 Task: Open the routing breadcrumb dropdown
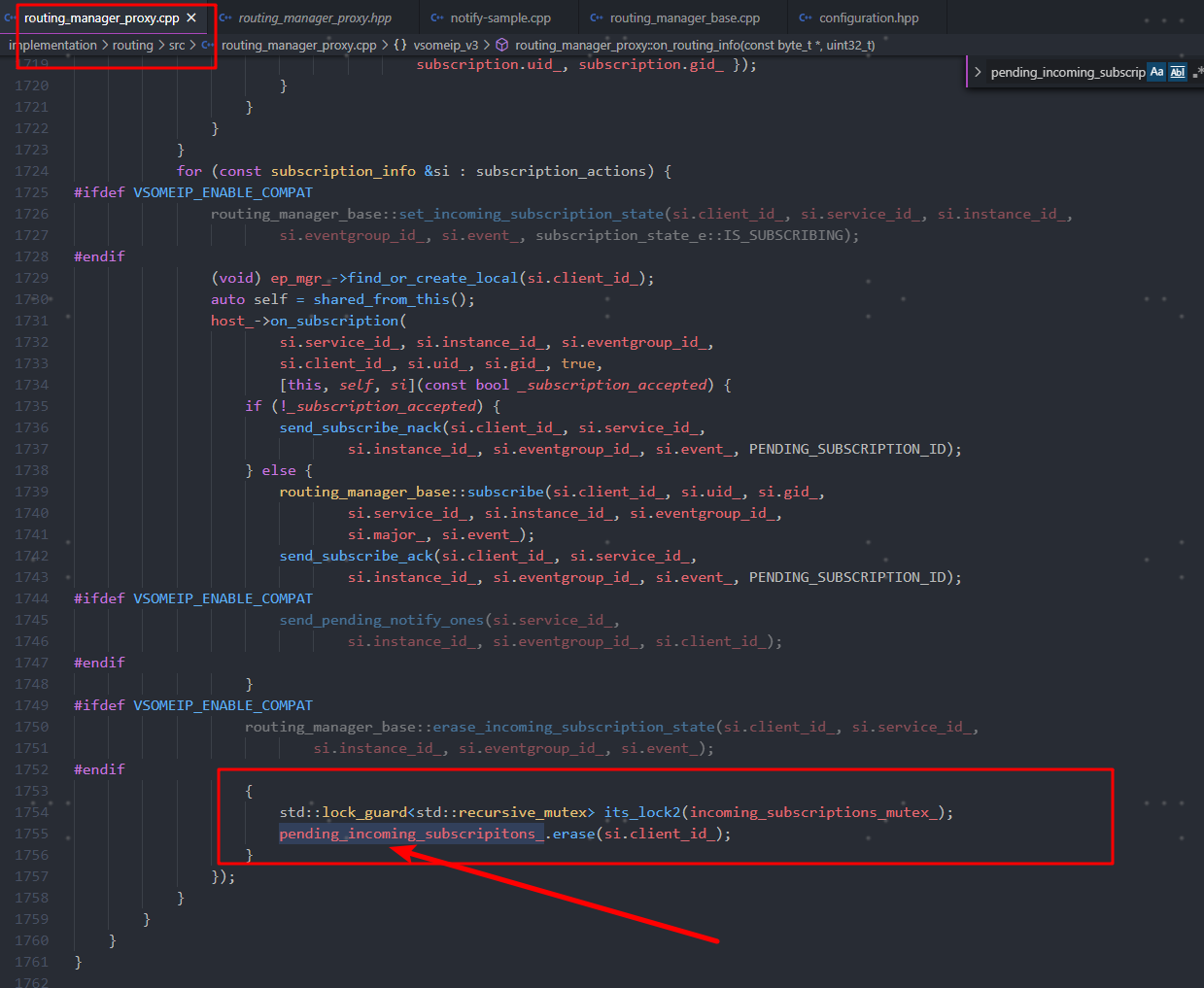pos(133,45)
